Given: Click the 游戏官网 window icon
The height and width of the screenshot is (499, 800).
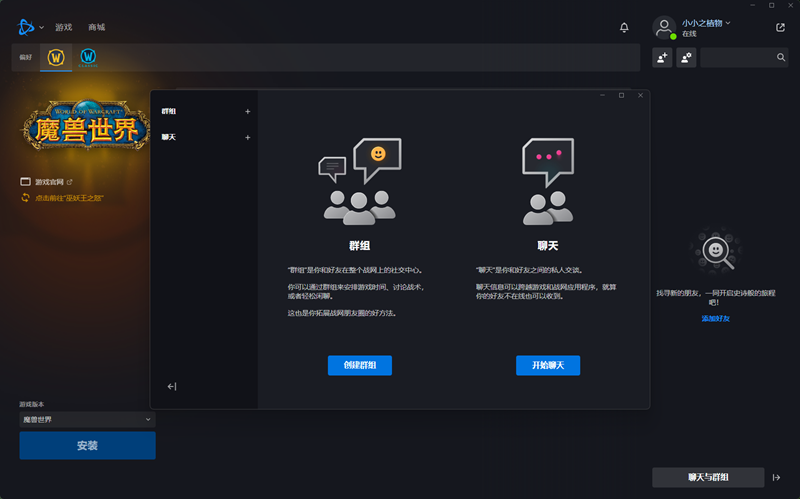Looking at the screenshot, I should point(26,182).
